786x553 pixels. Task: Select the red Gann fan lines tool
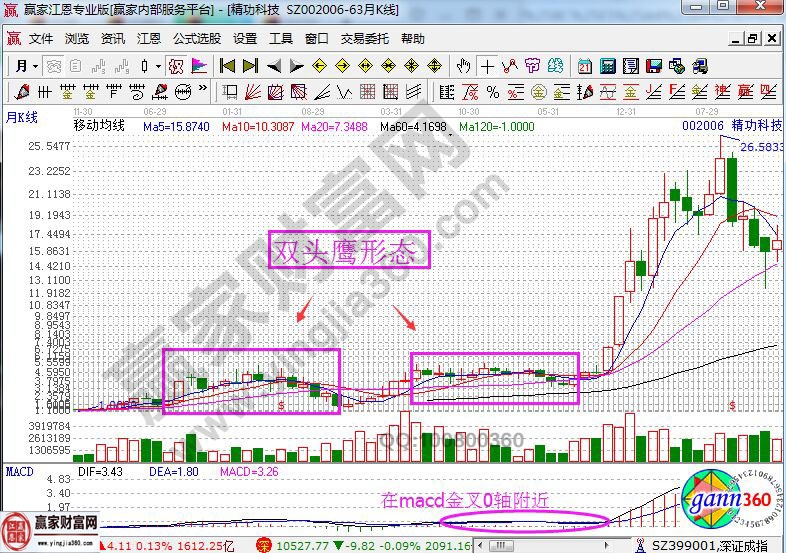coord(253,92)
